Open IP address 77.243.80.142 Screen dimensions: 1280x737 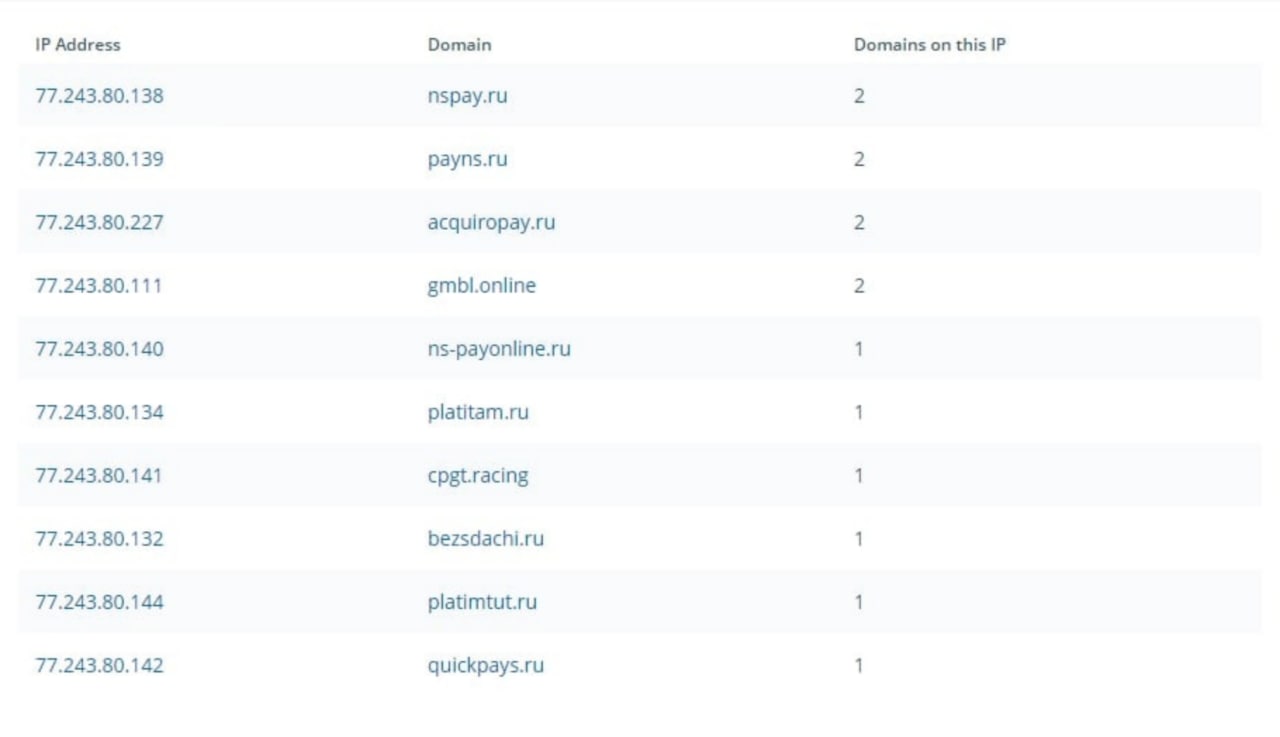coord(99,666)
